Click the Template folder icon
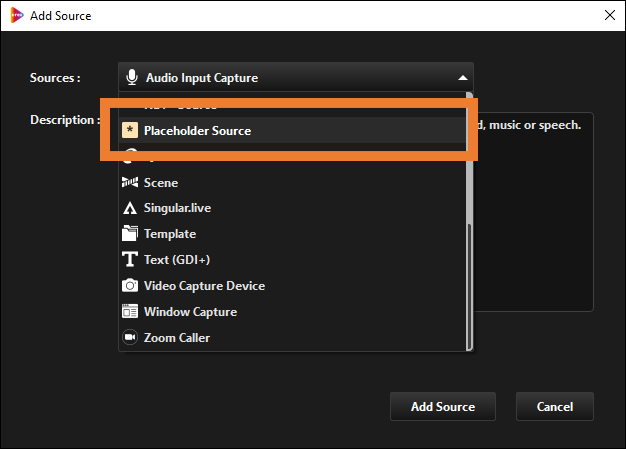This screenshot has height=449, width=626. [130, 233]
